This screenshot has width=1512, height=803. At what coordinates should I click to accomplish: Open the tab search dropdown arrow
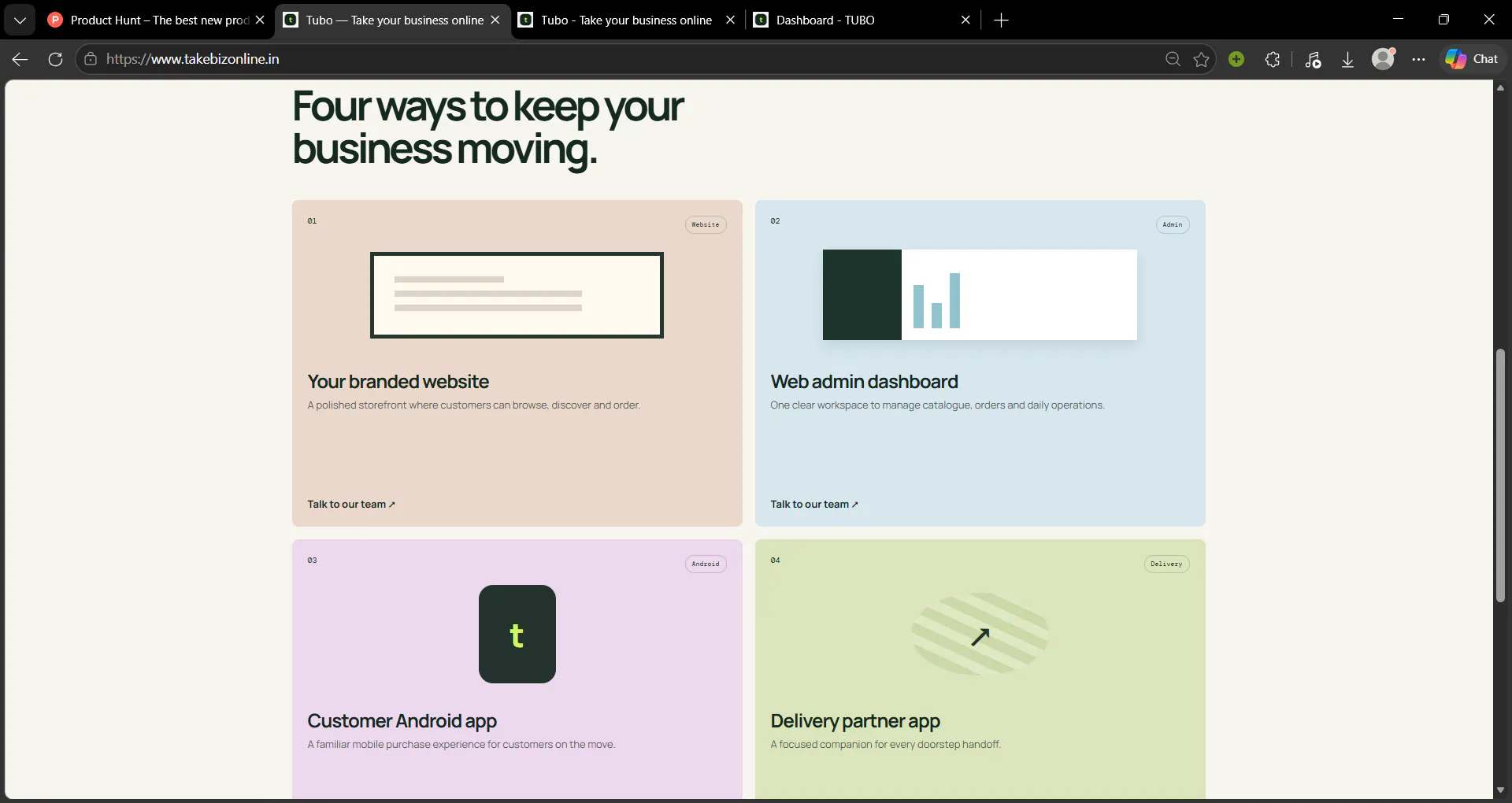(20, 20)
